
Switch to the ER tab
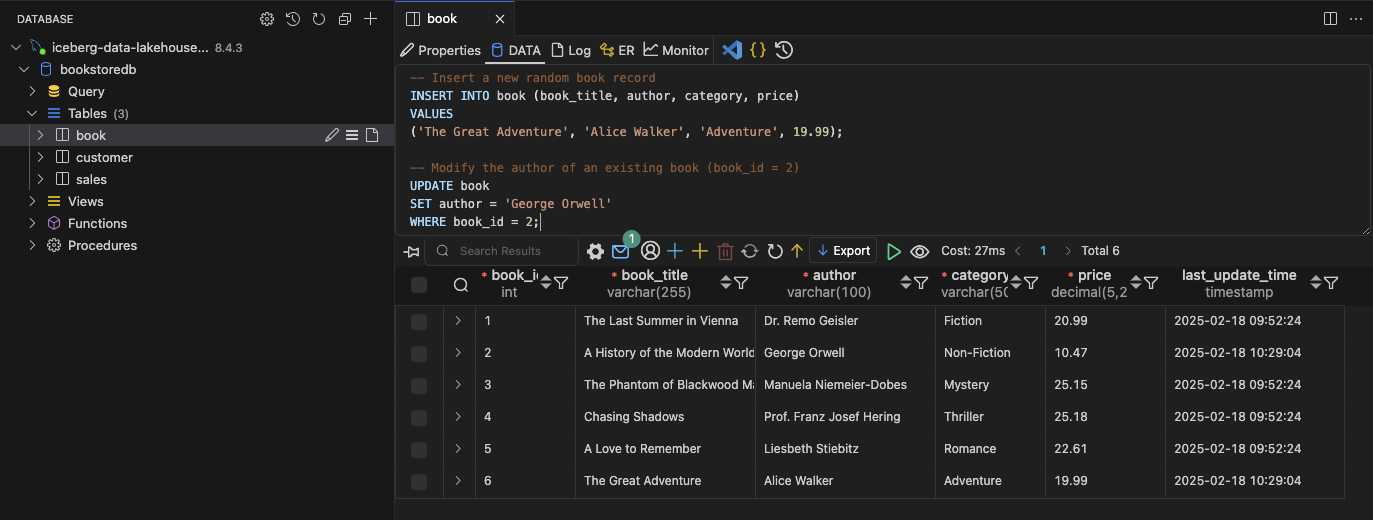pyautogui.click(x=617, y=50)
